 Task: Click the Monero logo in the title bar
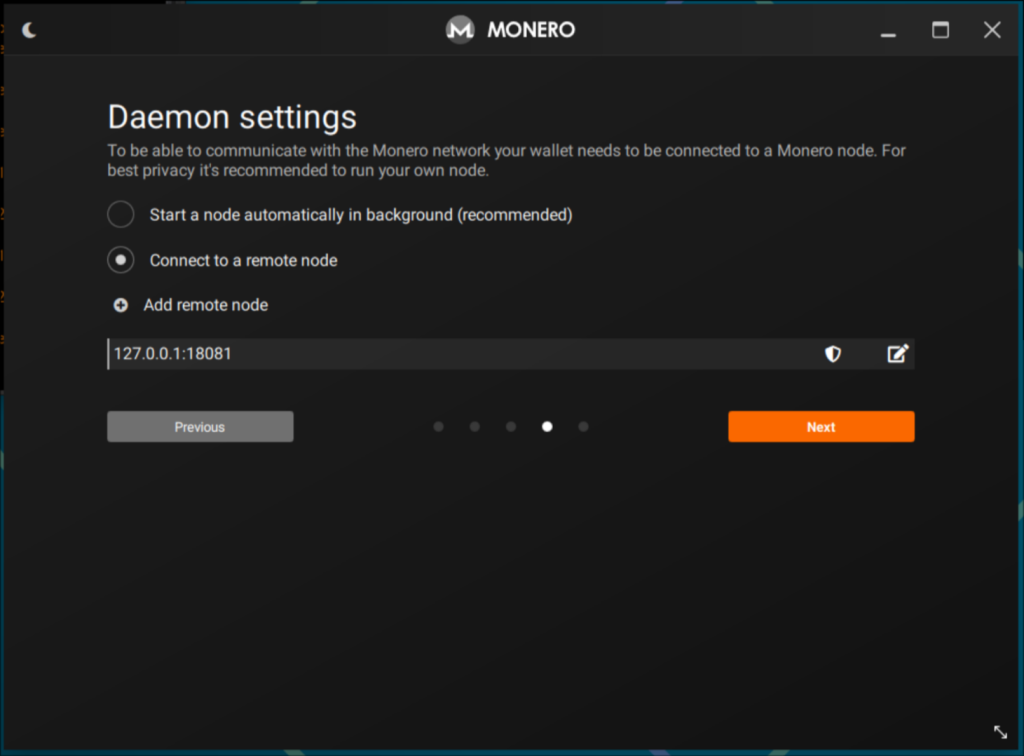[x=459, y=30]
